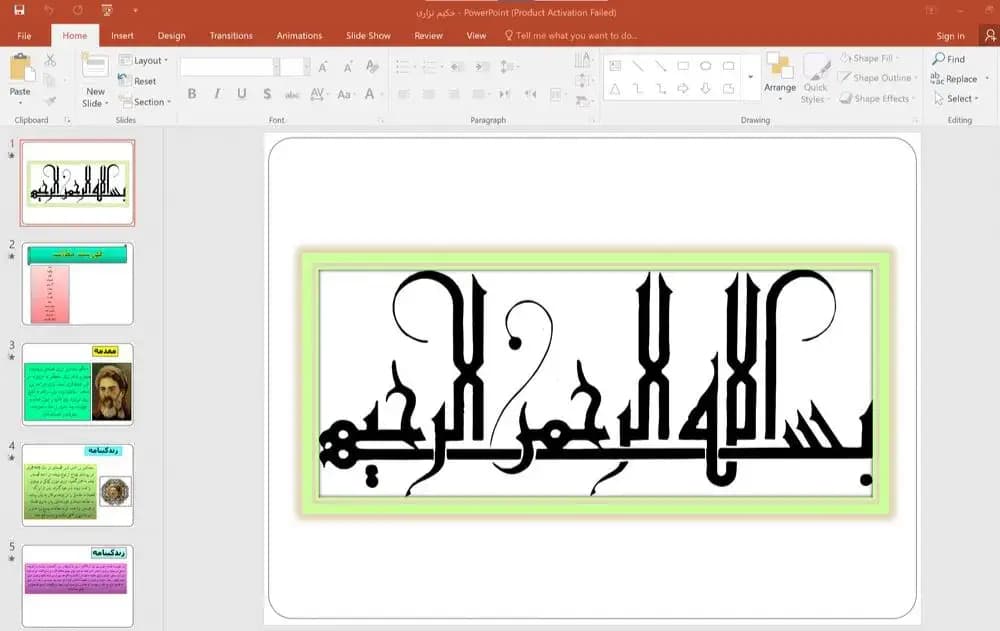Expand the shapes gallery with its arrow
This screenshot has height=631, width=1000.
point(751,77)
